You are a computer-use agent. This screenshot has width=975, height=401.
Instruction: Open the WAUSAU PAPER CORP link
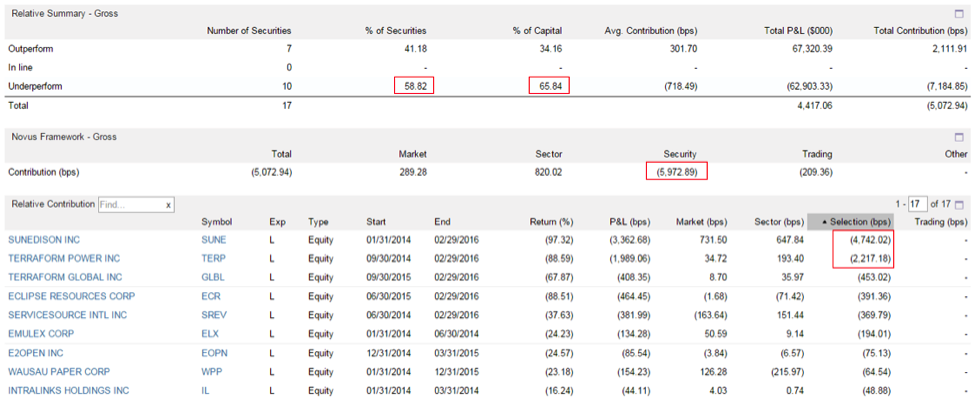[58, 371]
